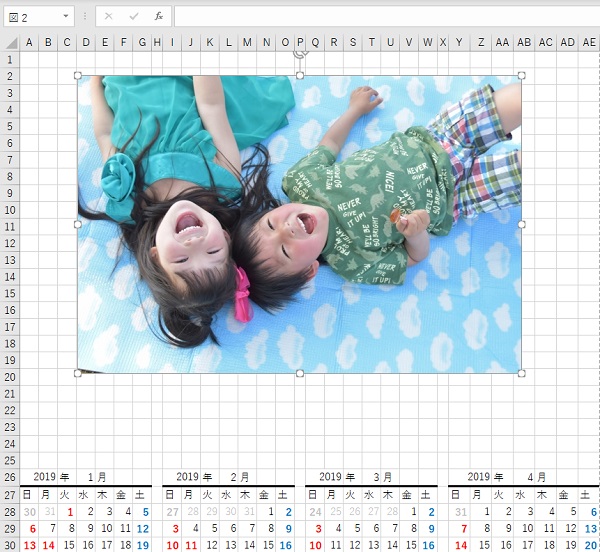This screenshot has width=600, height=552.
Task: Click the 2019 year cell for January calendar
Action: point(45,477)
